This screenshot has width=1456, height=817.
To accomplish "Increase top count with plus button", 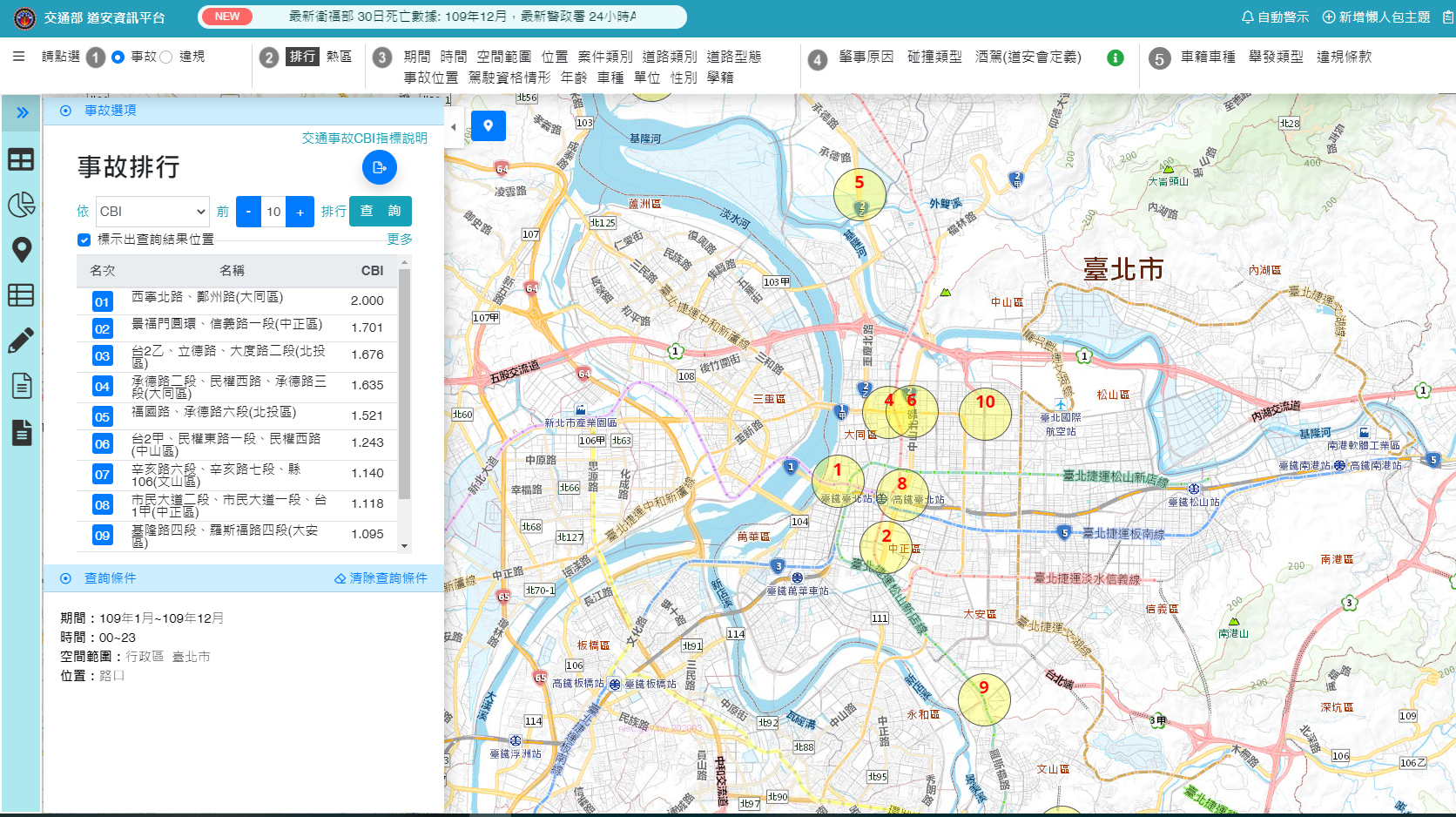I will coord(300,212).
